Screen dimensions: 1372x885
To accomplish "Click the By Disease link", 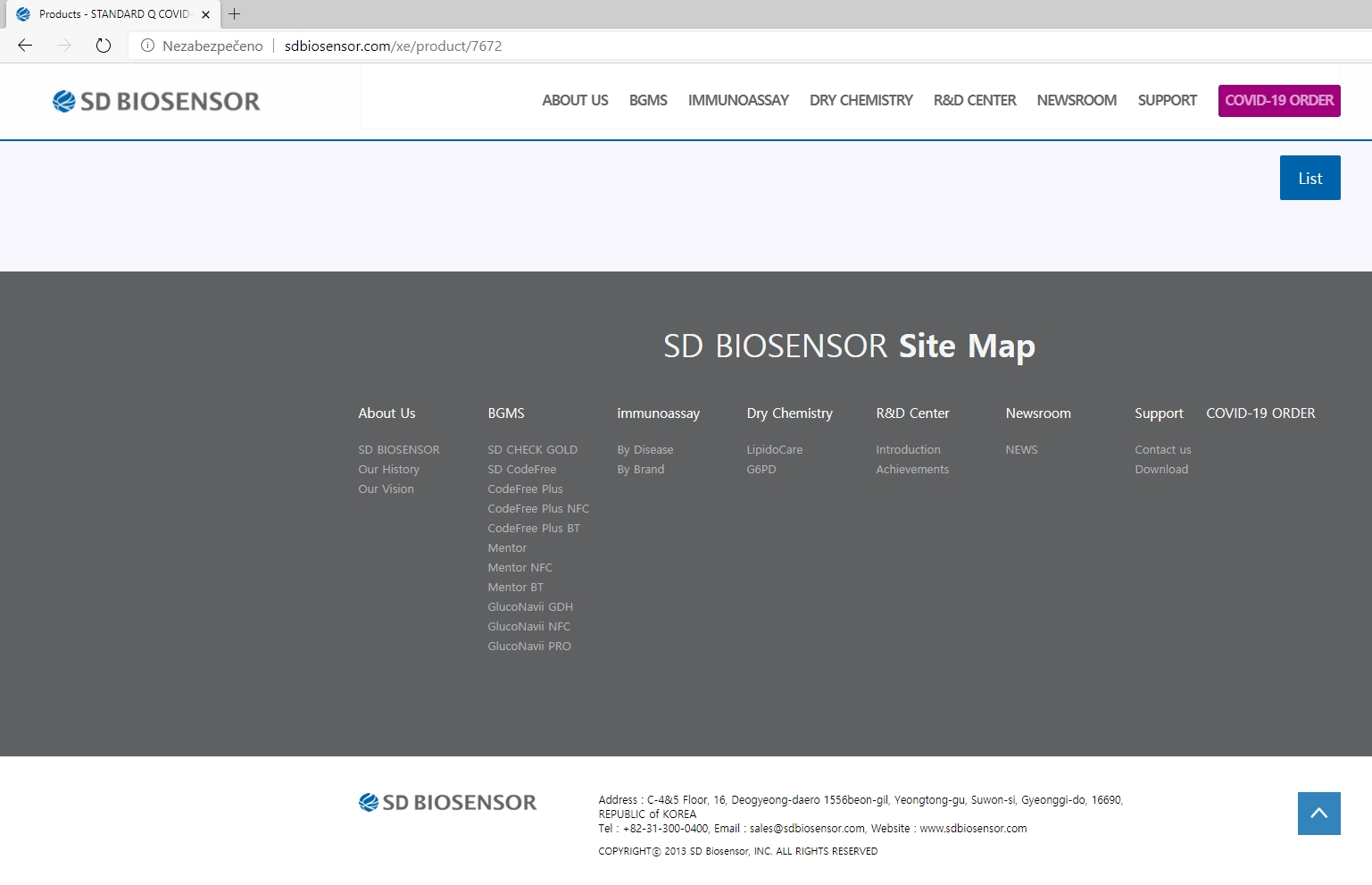I will pos(645,449).
